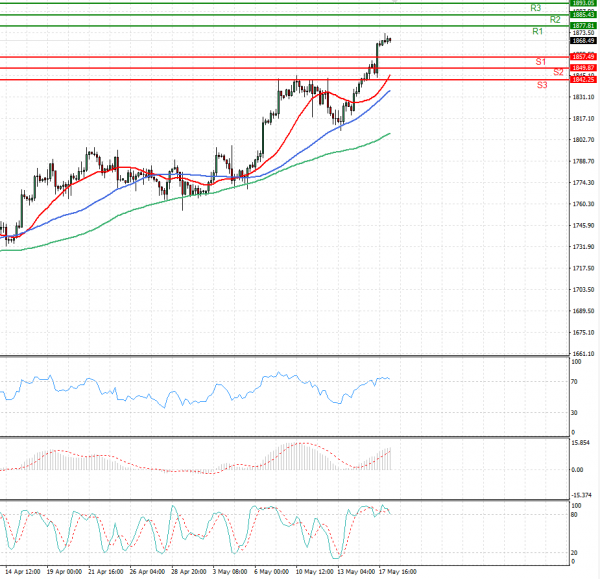
Task: Select the black 1868.49 current price tag
Action: pyautogui.click(x=583, y=41)
